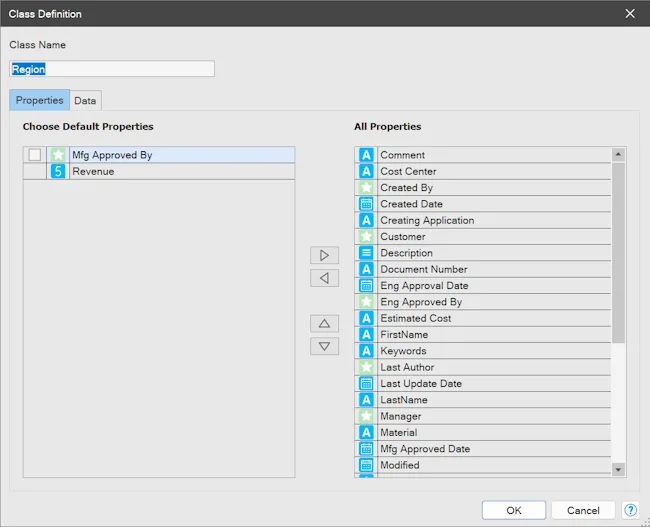Select the LastName property

(x=483, y=400)
